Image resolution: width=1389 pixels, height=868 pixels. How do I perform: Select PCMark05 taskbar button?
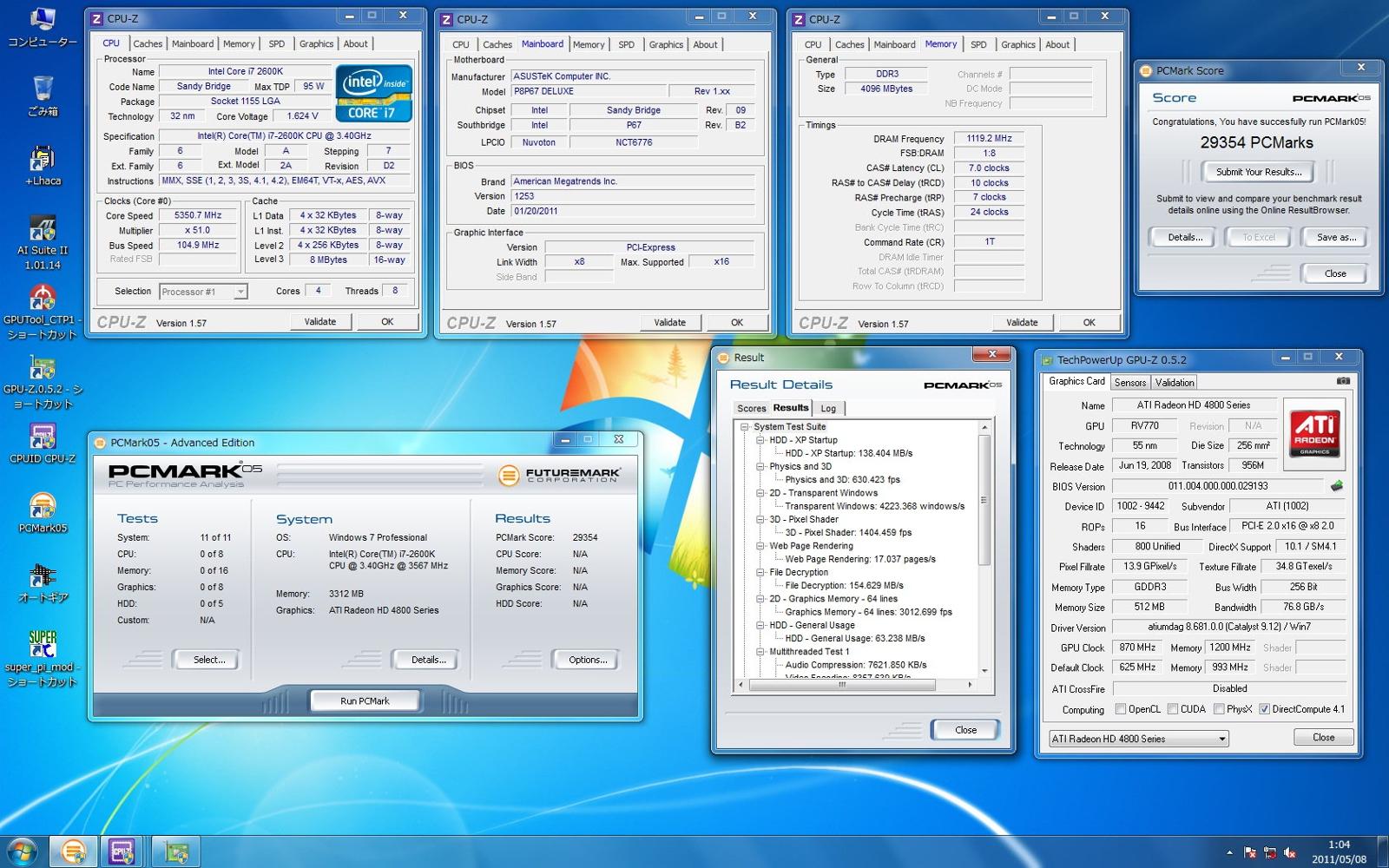(74, 852)
